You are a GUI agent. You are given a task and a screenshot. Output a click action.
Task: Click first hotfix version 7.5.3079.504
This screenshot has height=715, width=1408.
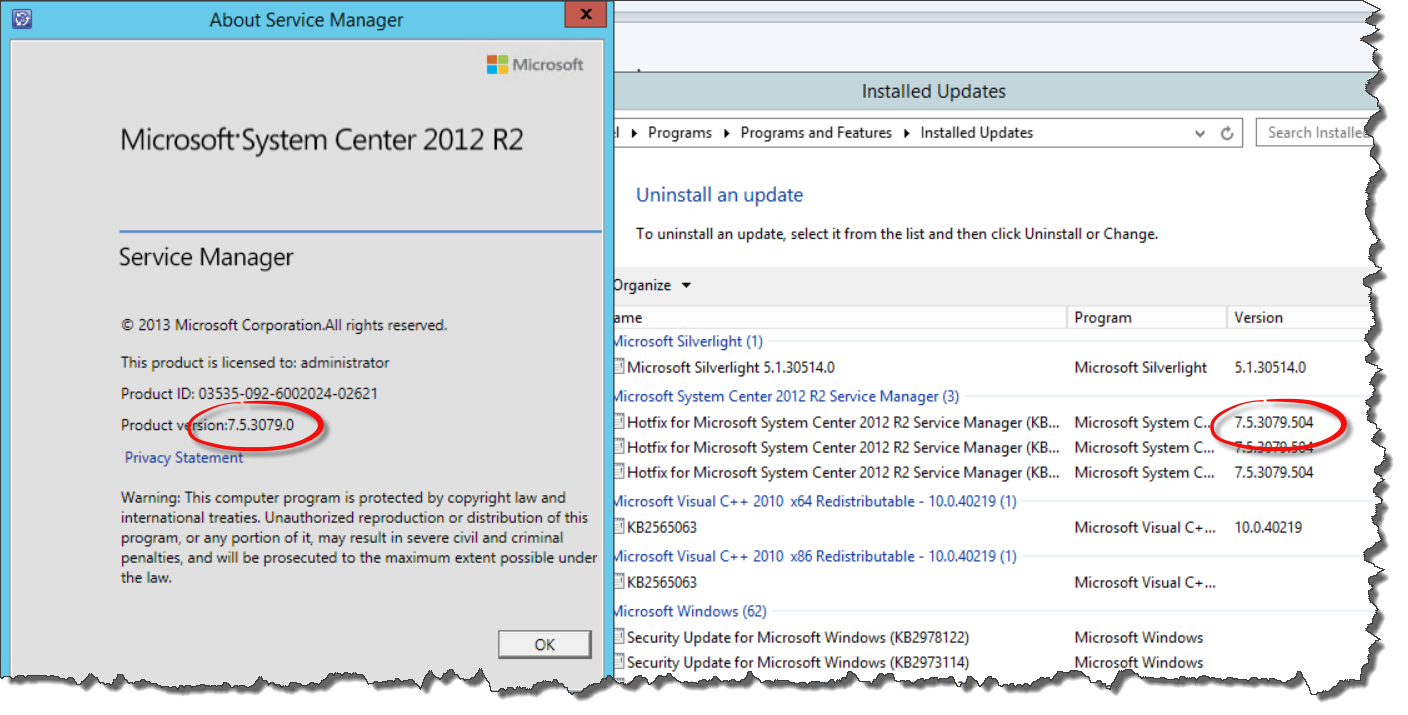point(1274,422)
